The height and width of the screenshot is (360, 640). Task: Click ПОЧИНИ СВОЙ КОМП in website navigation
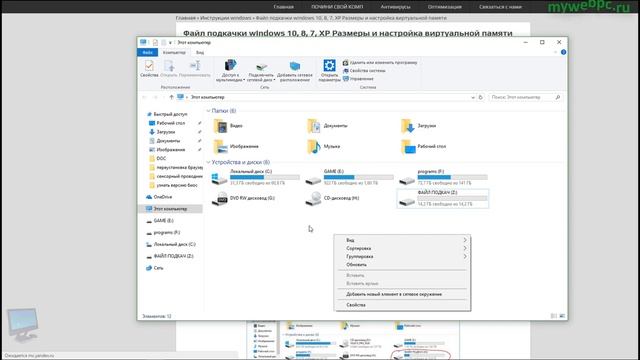(337, 7)
